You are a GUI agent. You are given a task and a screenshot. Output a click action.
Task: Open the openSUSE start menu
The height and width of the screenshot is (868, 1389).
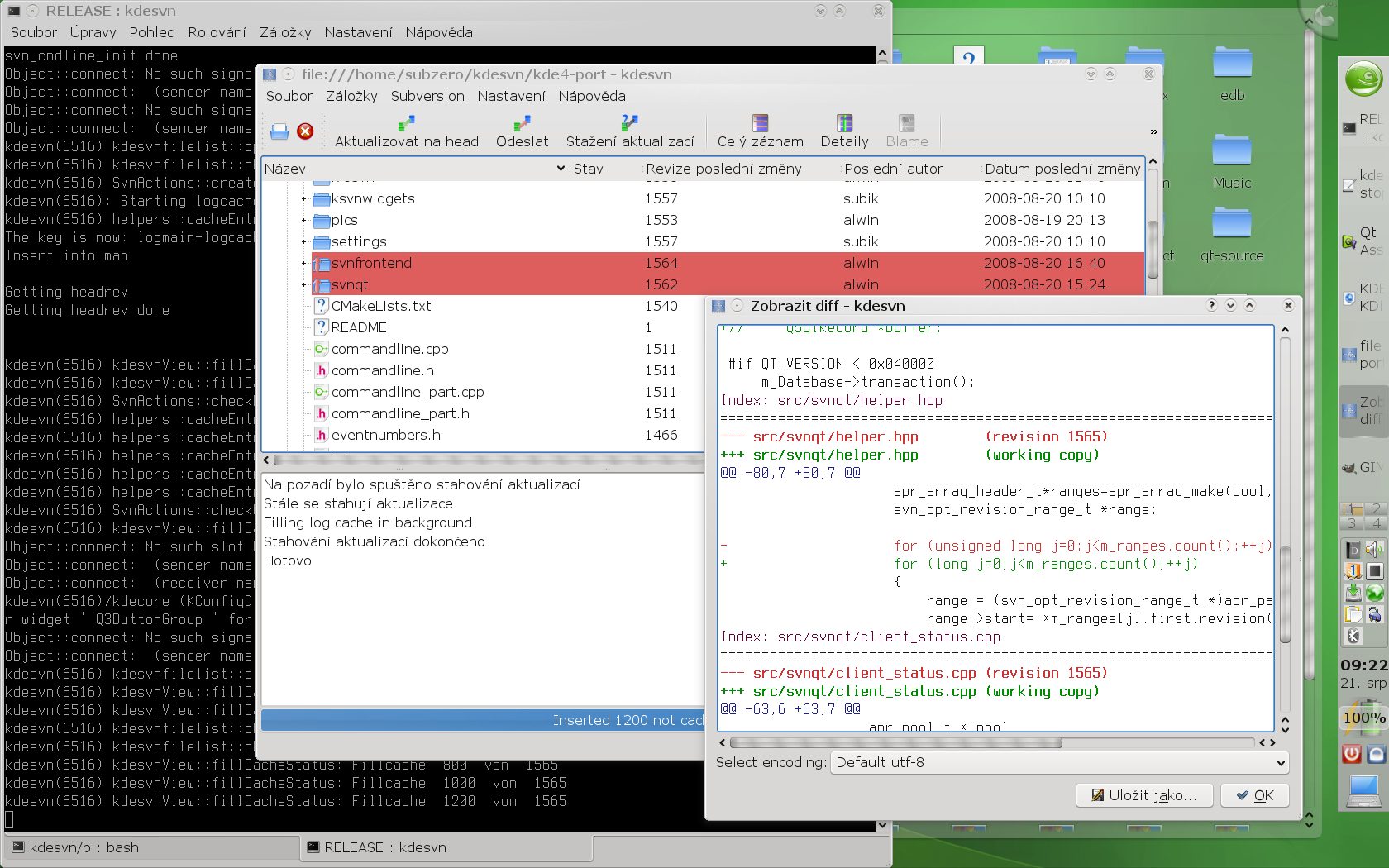1363,79
